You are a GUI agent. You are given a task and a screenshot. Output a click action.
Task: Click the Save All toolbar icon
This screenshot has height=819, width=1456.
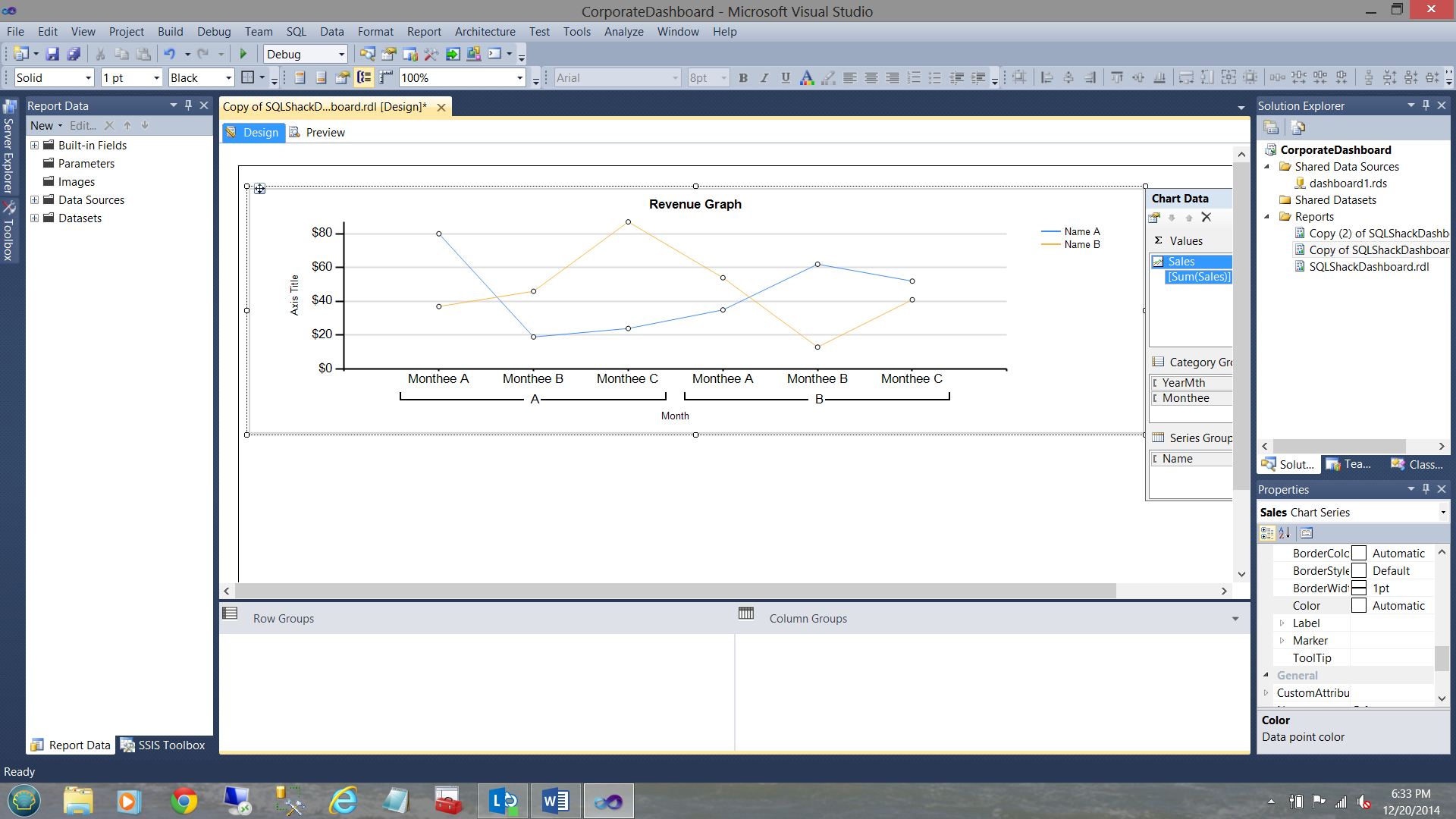74,54
